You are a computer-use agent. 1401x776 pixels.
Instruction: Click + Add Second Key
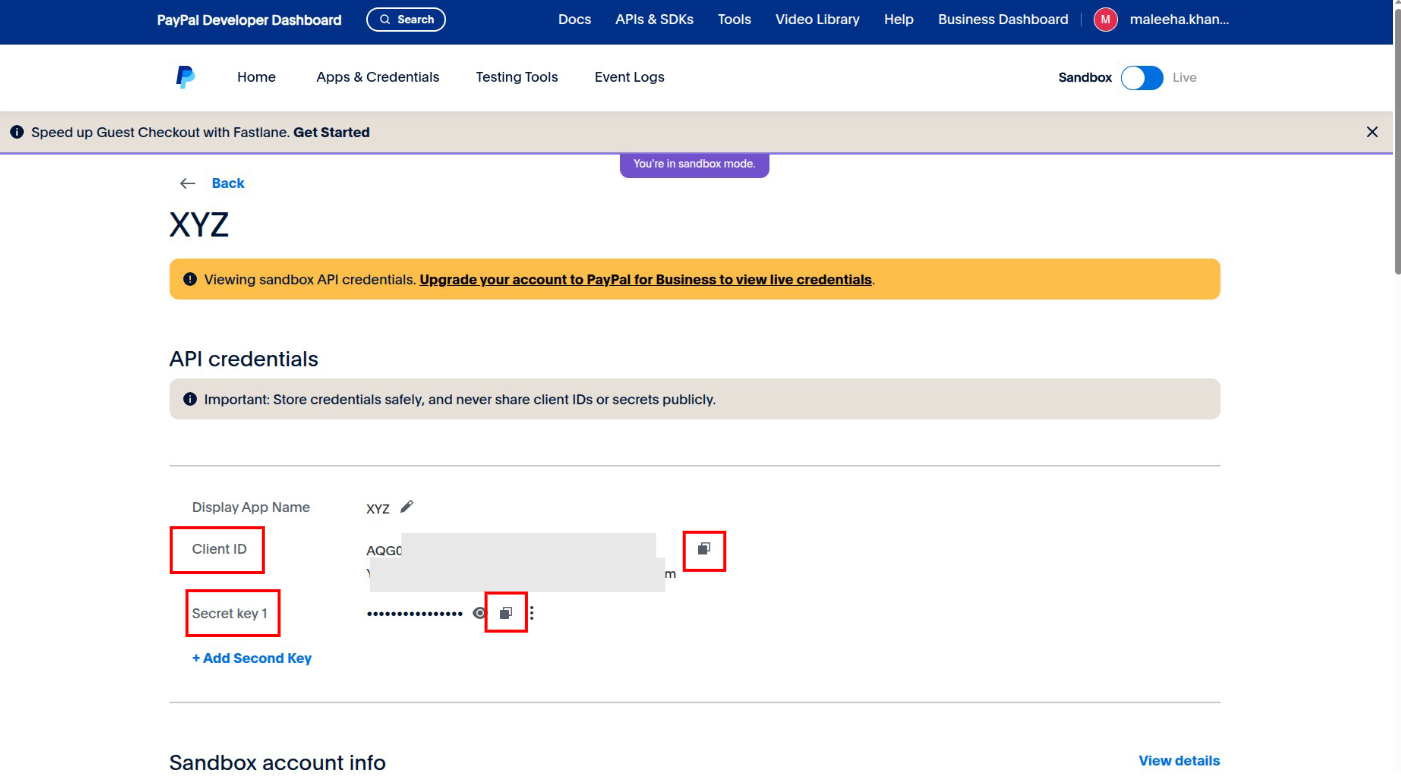(x=252, y=658)
